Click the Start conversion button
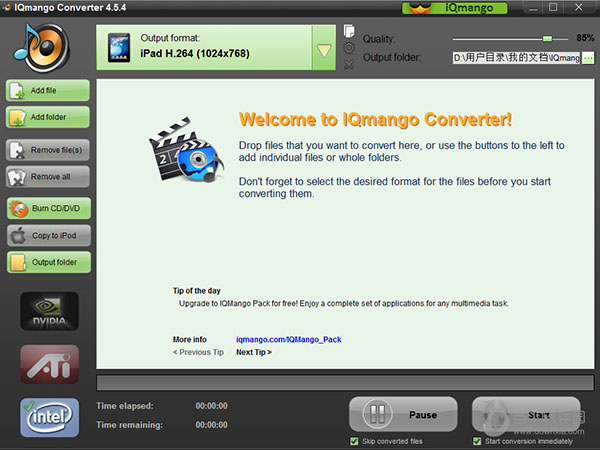This screenshot has height=450, width=600. click(x=526, y=414)
